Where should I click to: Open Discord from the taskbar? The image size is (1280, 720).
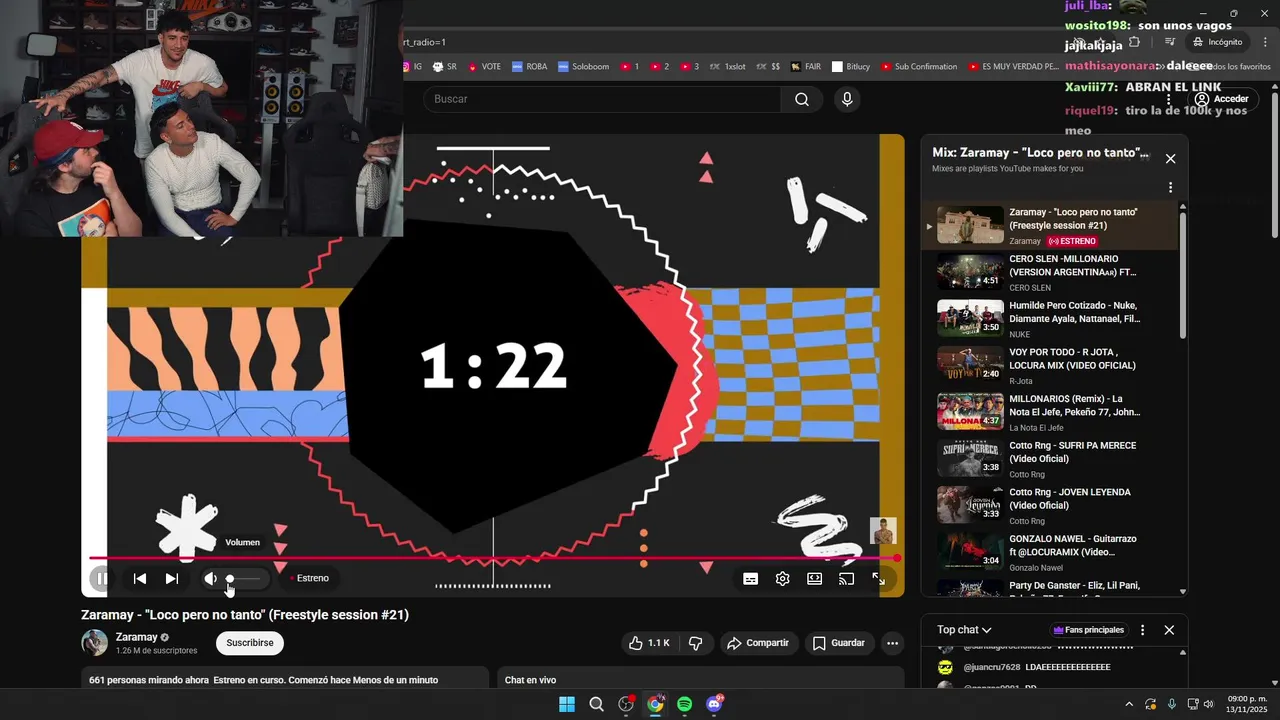coord(714,704)
